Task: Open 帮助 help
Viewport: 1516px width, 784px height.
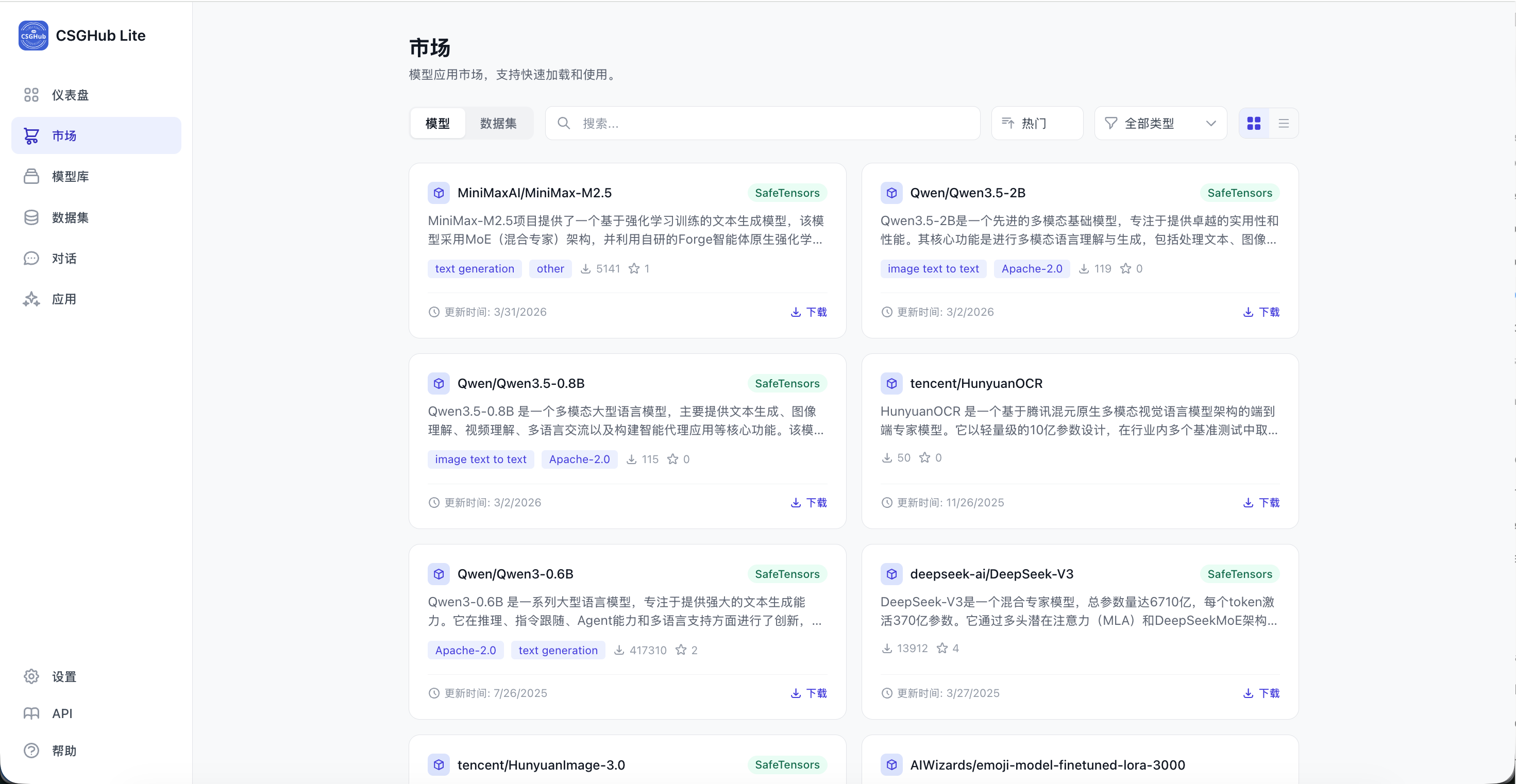Action: [96, 751]
